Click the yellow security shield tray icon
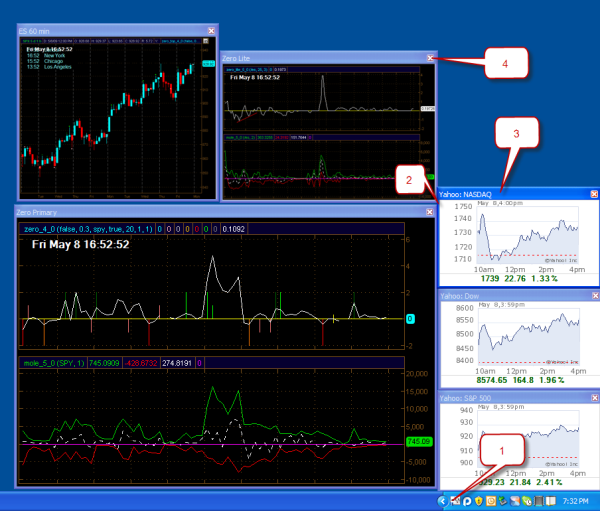Image resolution: width=600 pixels, height=511 pixels. (478, 501)
